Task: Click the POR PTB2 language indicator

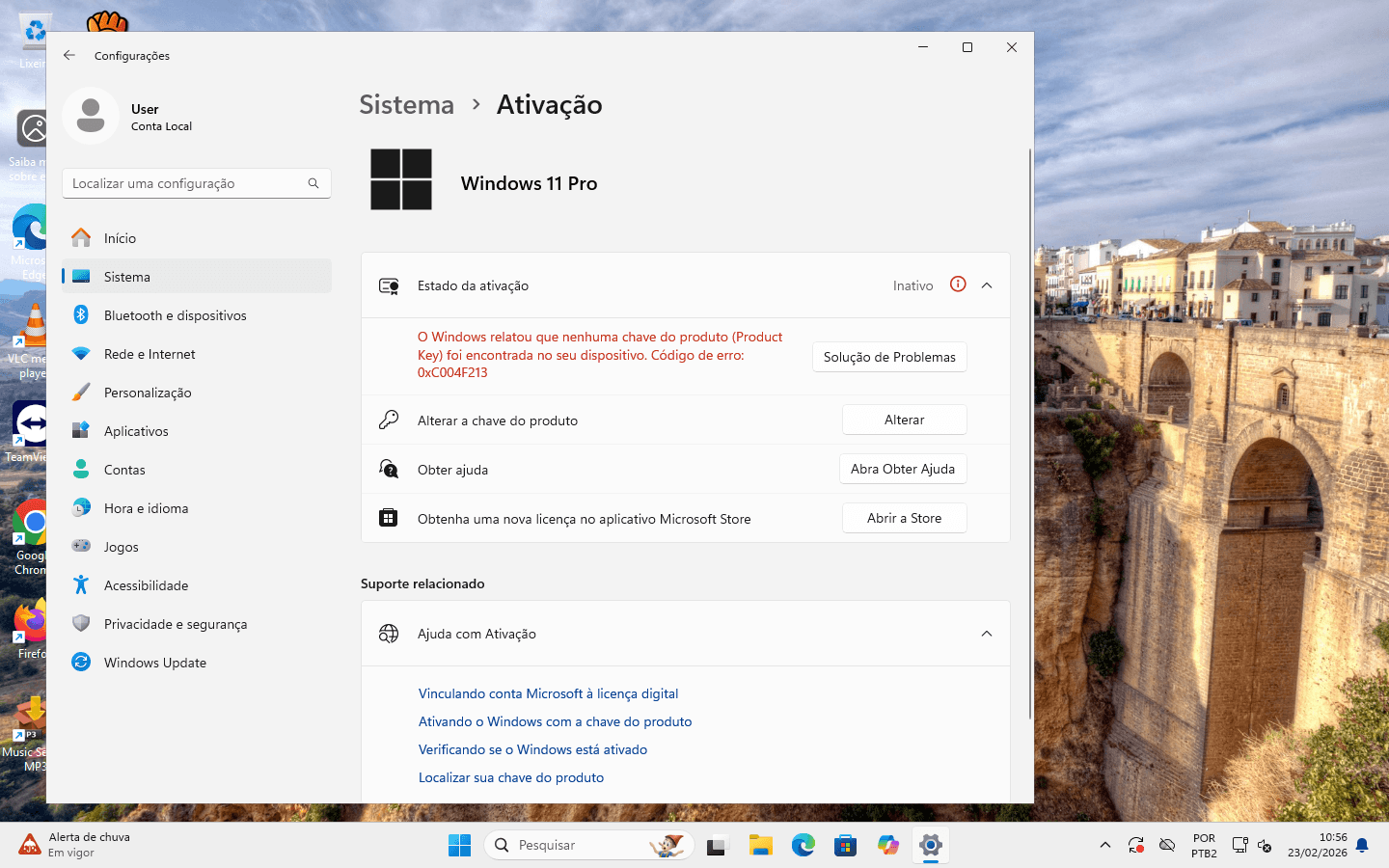Action: (1204, 846)
